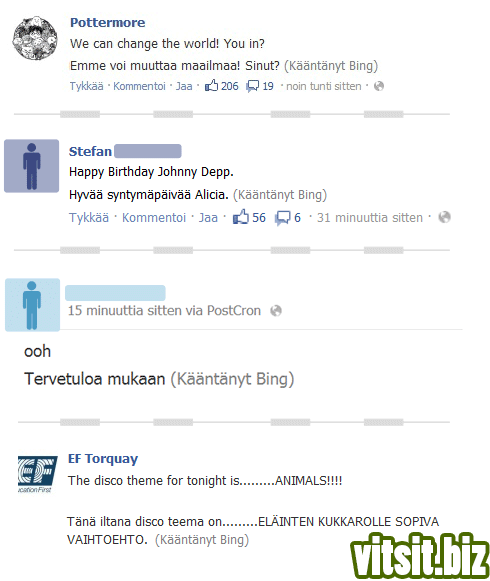Click Kommentoi on Pottermore post
This screenshot has height=581, width=490.
coord(139,86)
